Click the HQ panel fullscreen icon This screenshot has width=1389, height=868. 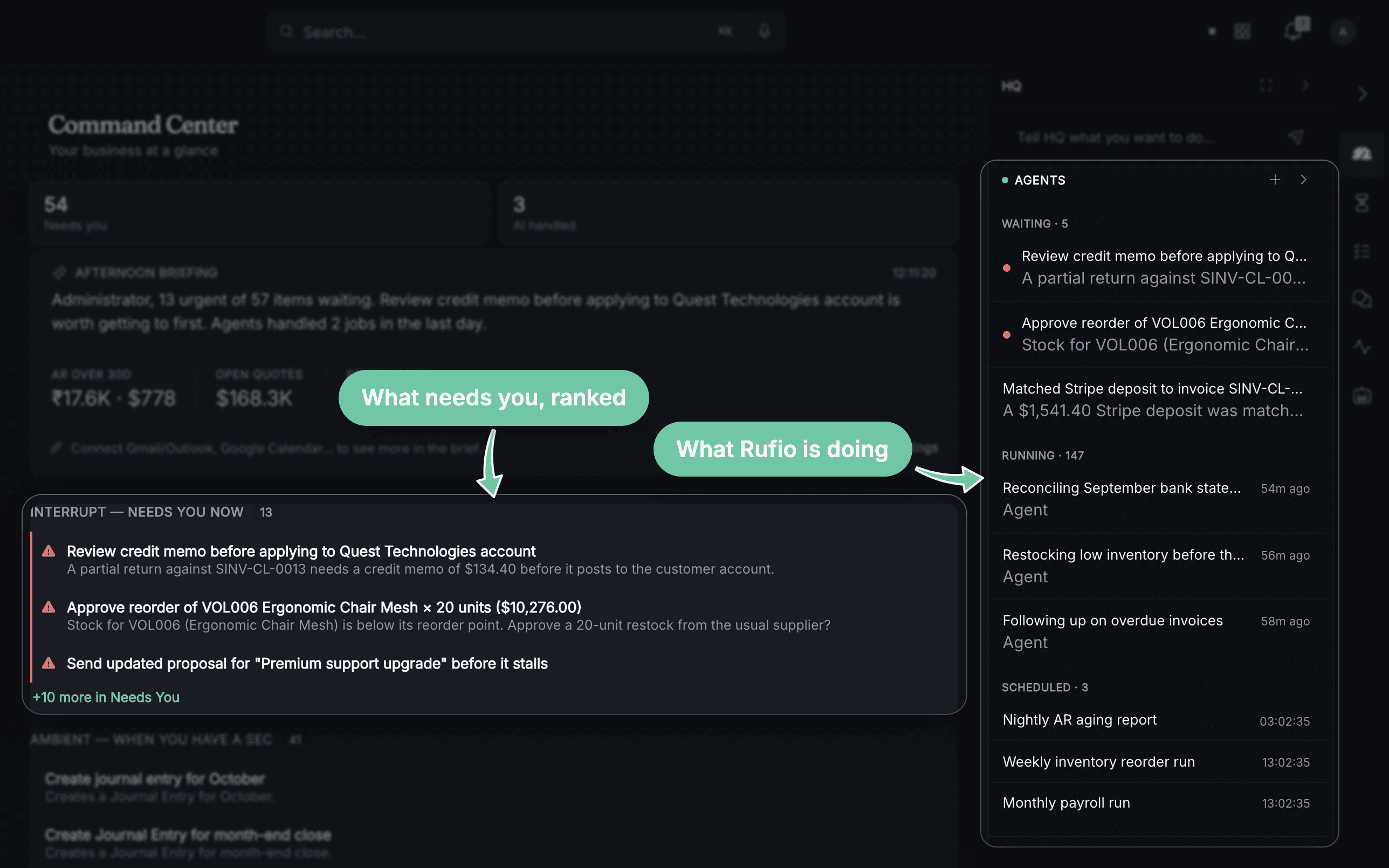click(x=1266, y=86)
